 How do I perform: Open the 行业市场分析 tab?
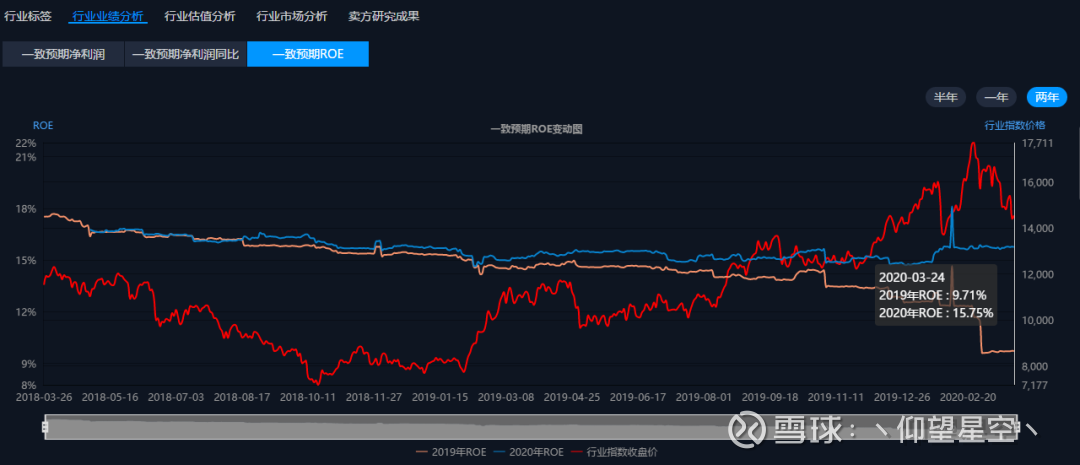coord(291,17)
